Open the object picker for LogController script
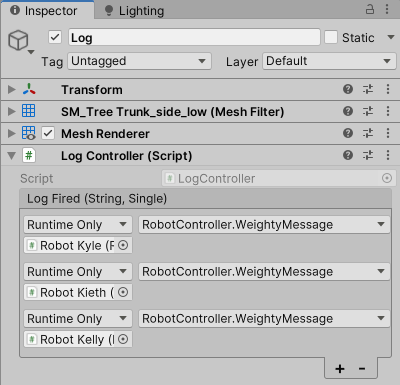 387,178
